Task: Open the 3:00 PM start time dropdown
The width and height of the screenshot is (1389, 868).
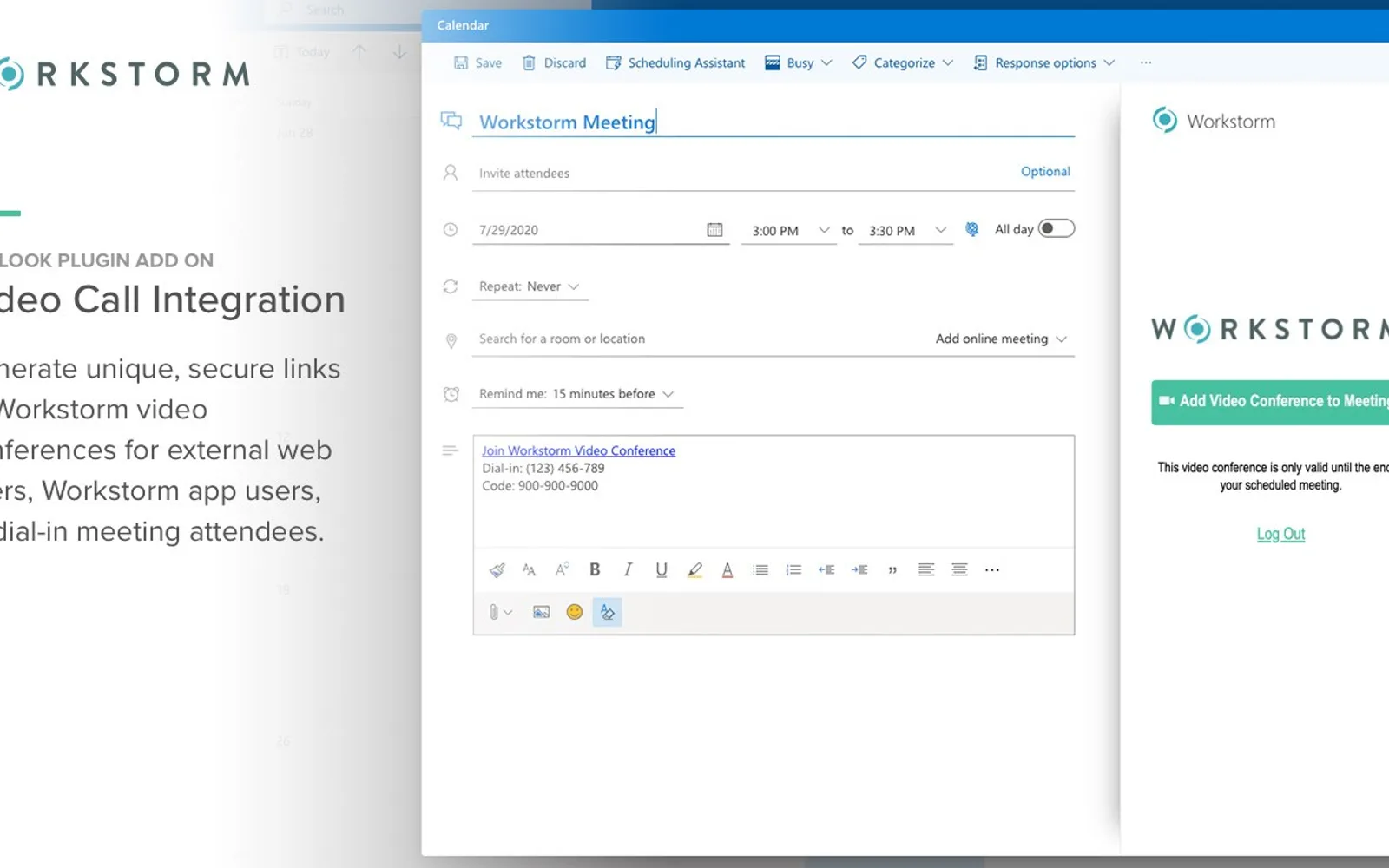Action: [788, 230]
